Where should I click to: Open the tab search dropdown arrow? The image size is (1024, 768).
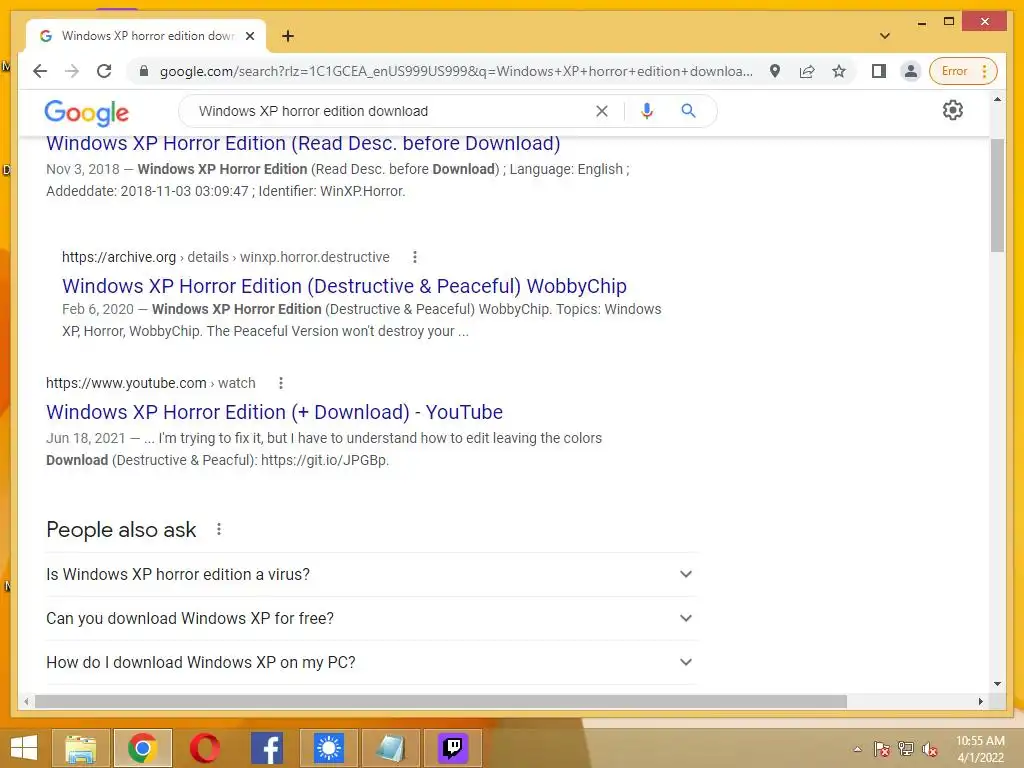pos(885,36)
